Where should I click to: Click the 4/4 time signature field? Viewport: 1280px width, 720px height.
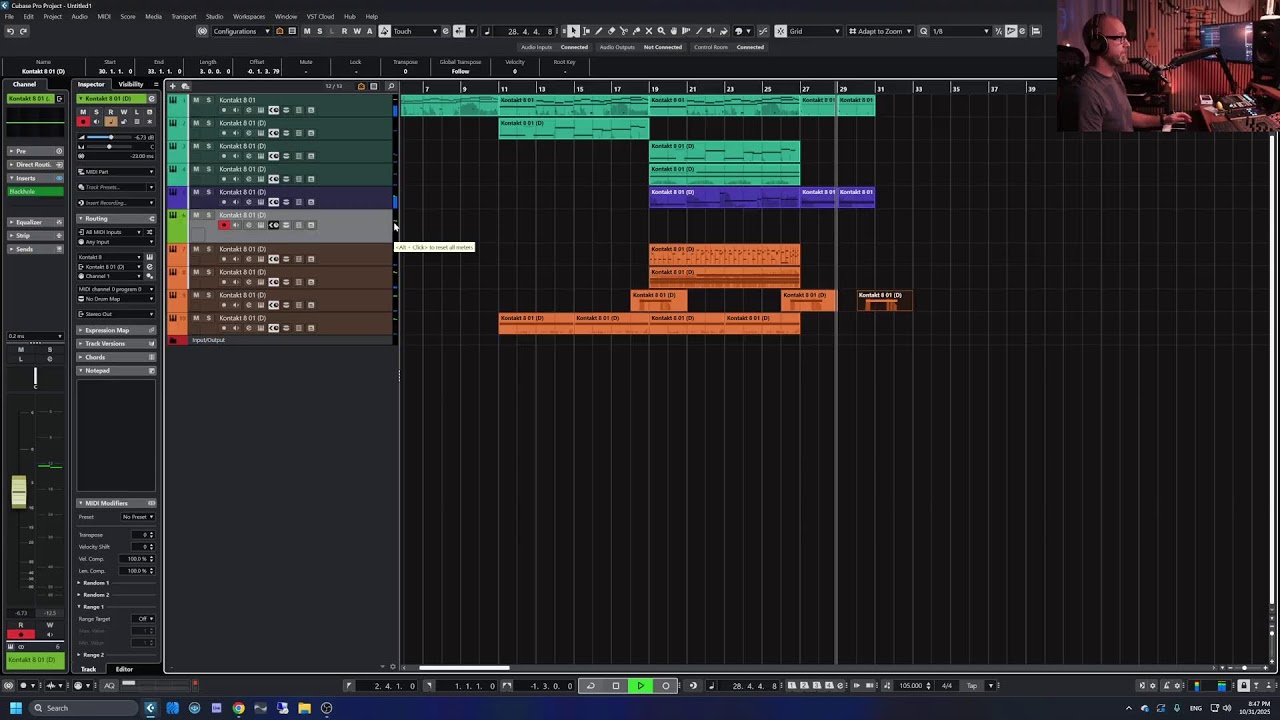coord(946,686)
